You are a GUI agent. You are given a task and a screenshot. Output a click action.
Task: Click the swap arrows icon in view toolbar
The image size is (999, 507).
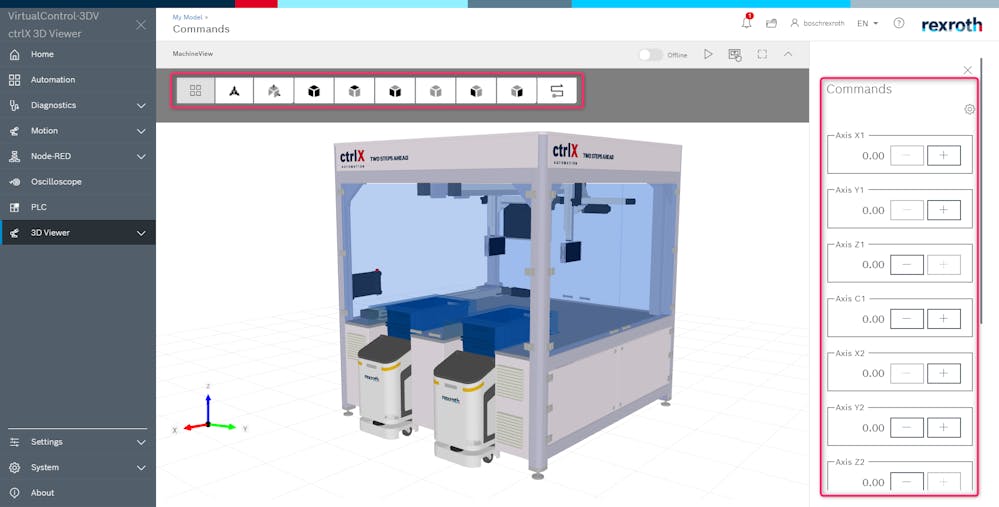pyautogui.click(x=557, y=91)
